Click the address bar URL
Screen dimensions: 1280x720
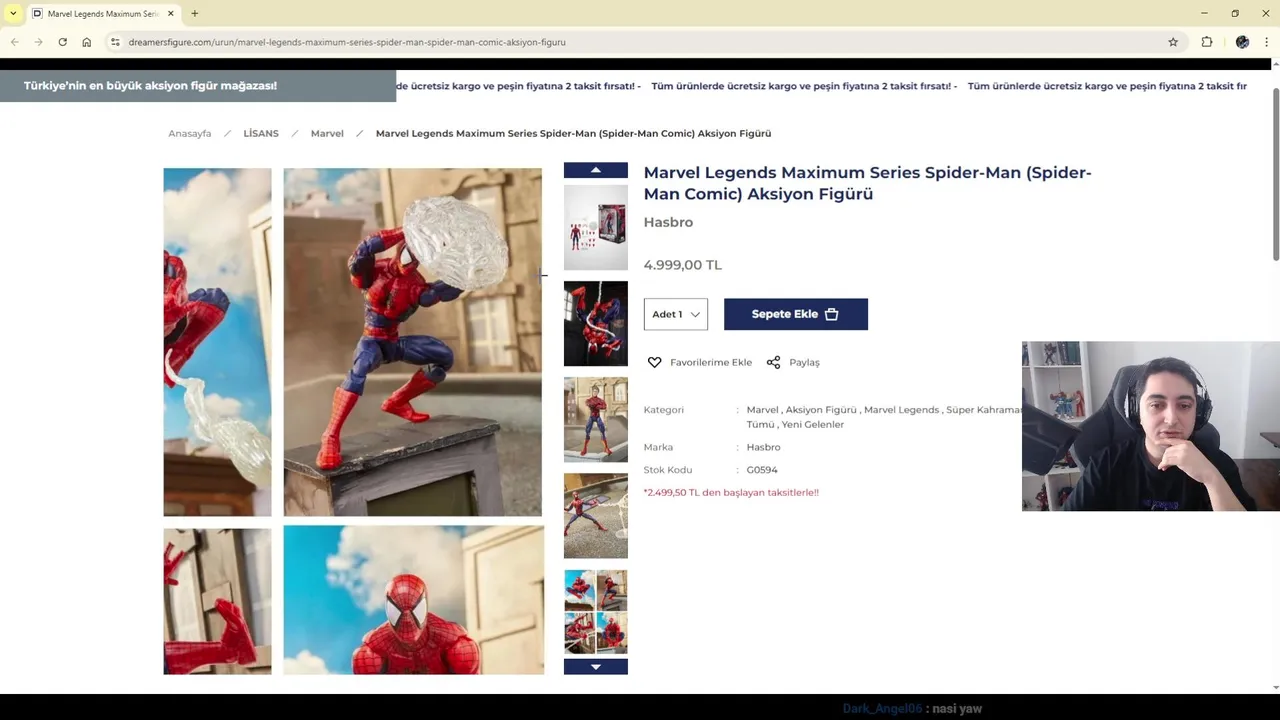click(x=347, y=42)
